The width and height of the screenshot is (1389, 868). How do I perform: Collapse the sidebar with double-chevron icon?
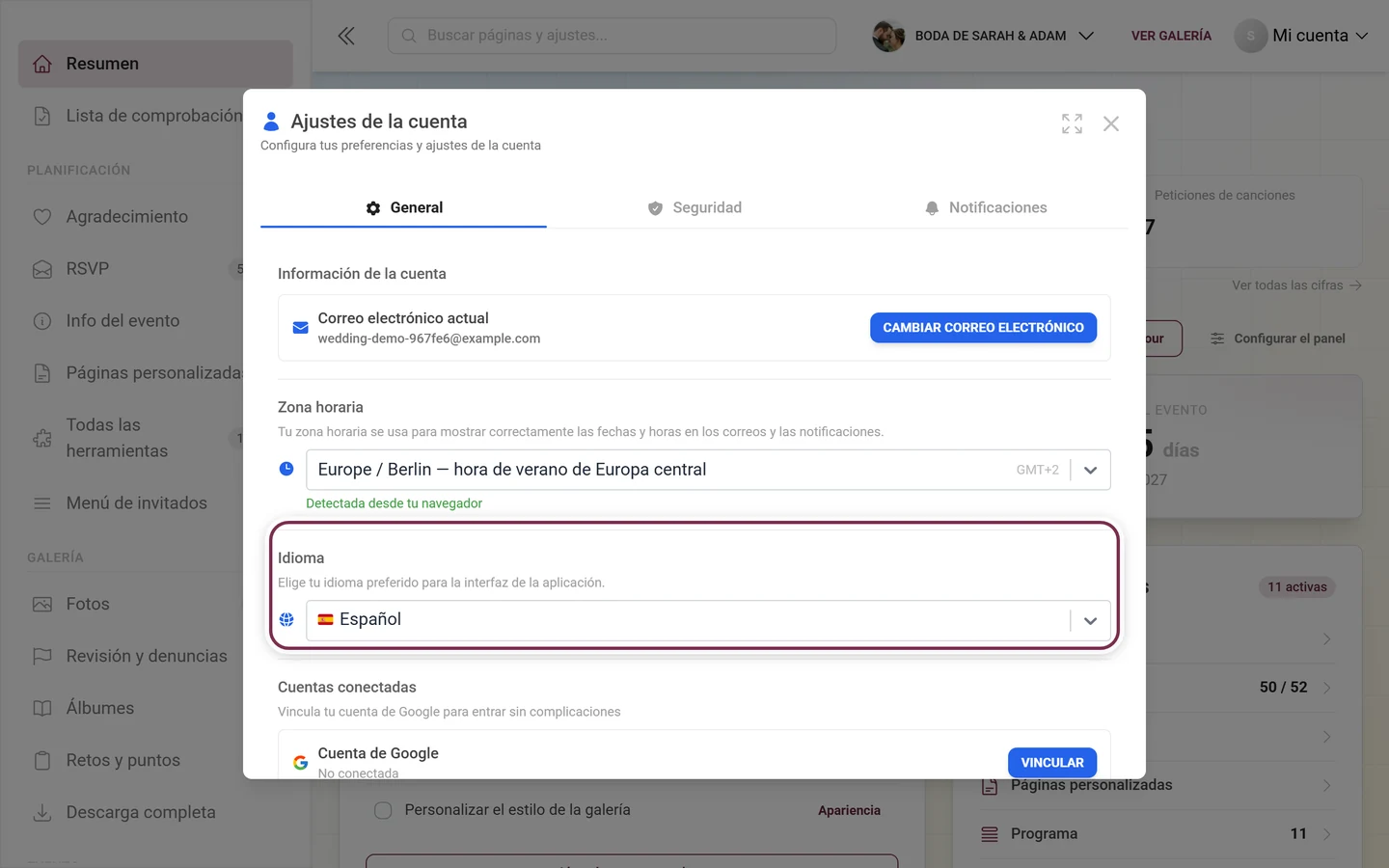click(346, 36)
